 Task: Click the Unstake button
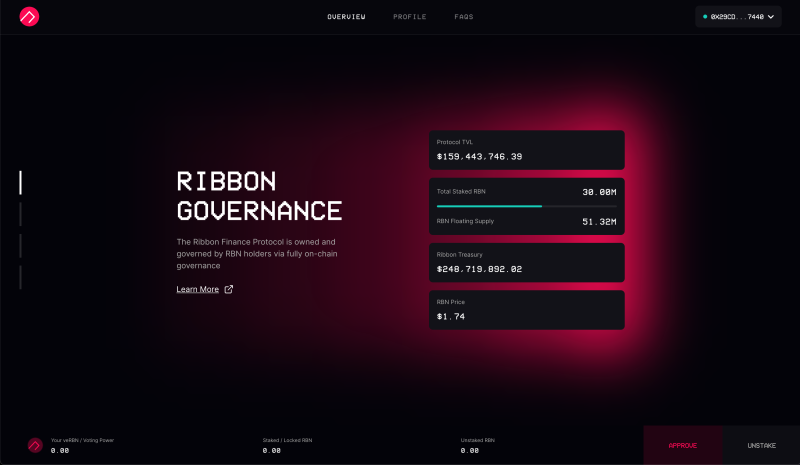[x=761, y=446]
